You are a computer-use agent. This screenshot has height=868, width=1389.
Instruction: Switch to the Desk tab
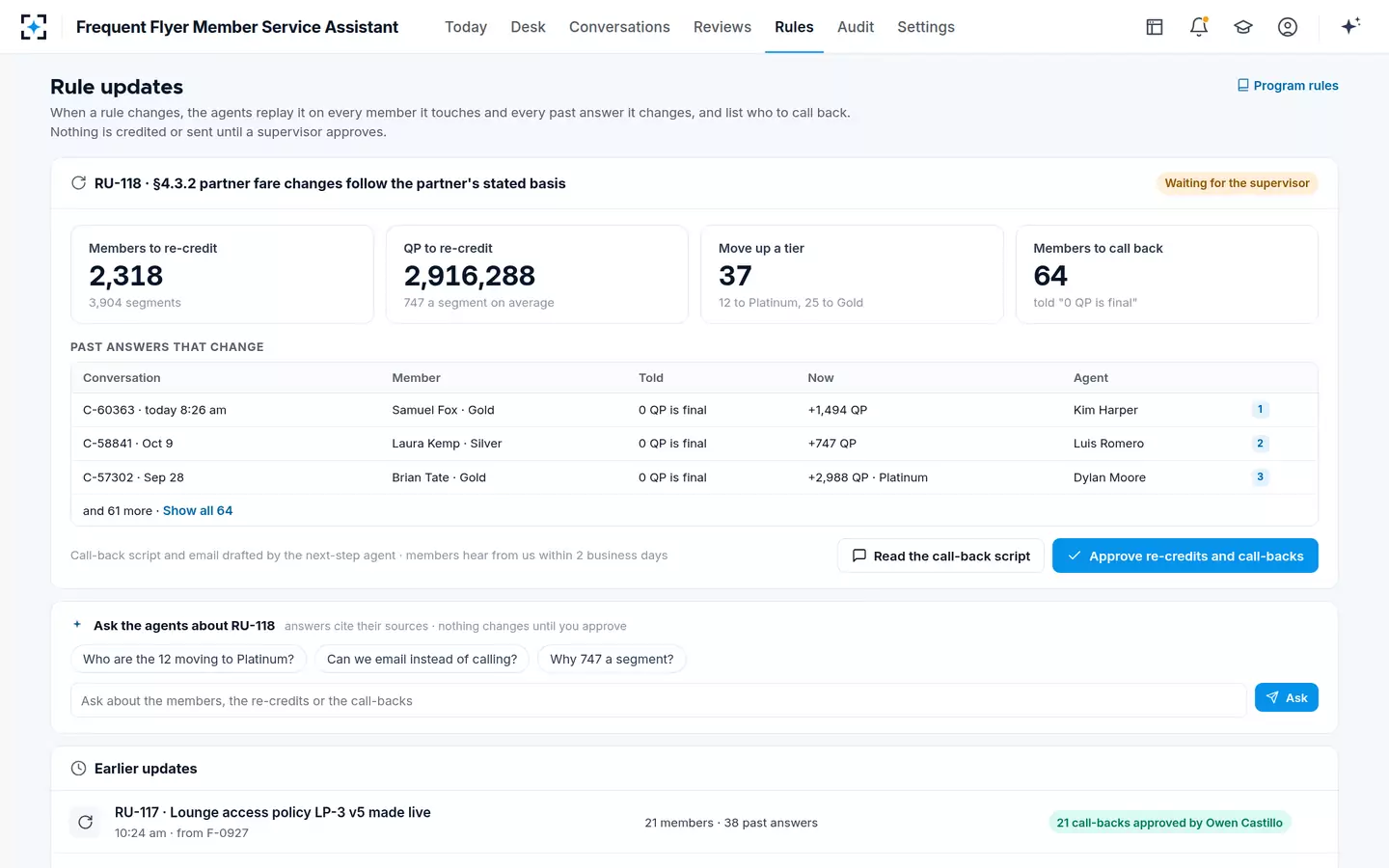[x=528, y=27]
